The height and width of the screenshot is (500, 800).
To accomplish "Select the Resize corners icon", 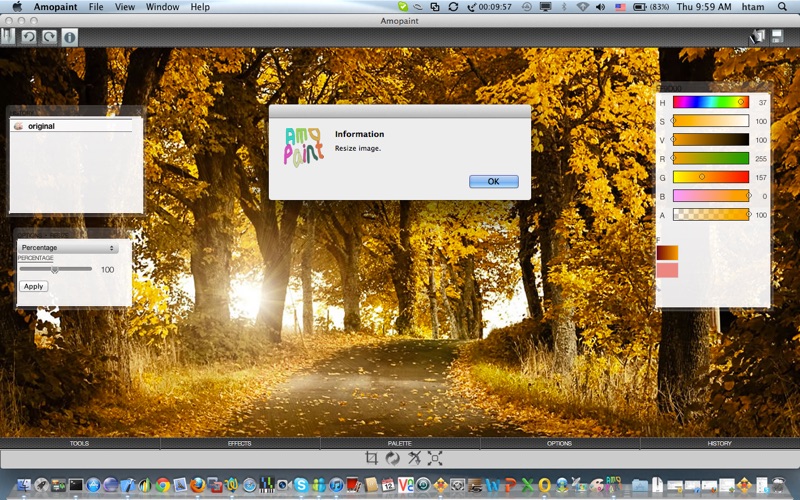I will [x=435, y=458].
